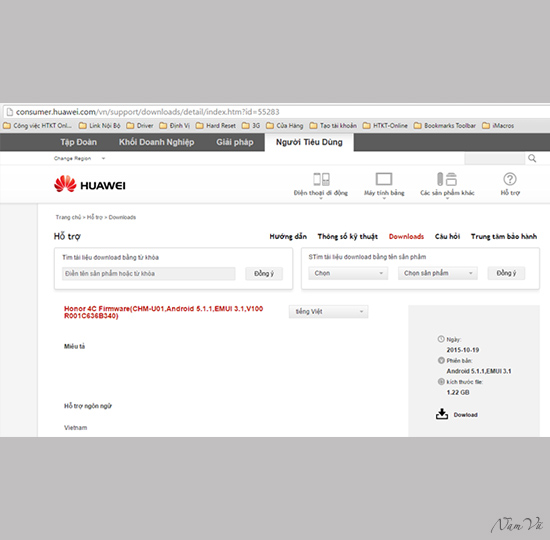The height and width of the screenshot is (540, 550).
Task: Open the Câu hỏi section
Action: pyautogui.click(x=447, y=236)
